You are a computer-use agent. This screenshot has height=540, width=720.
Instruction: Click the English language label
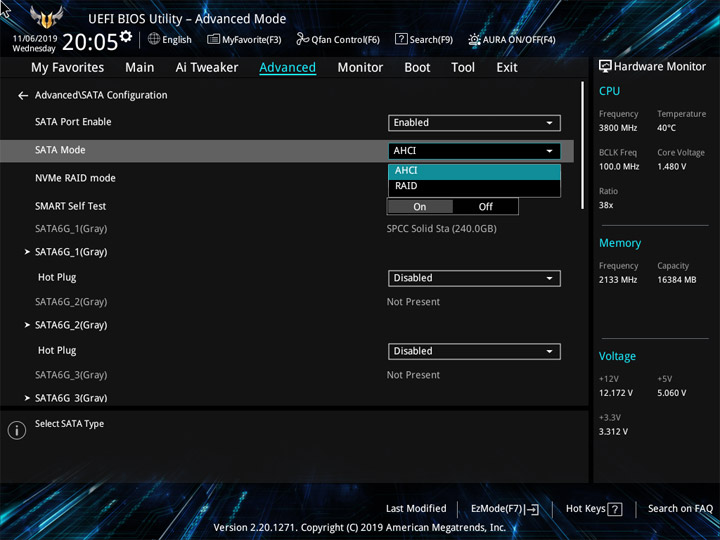pos(177,39)
